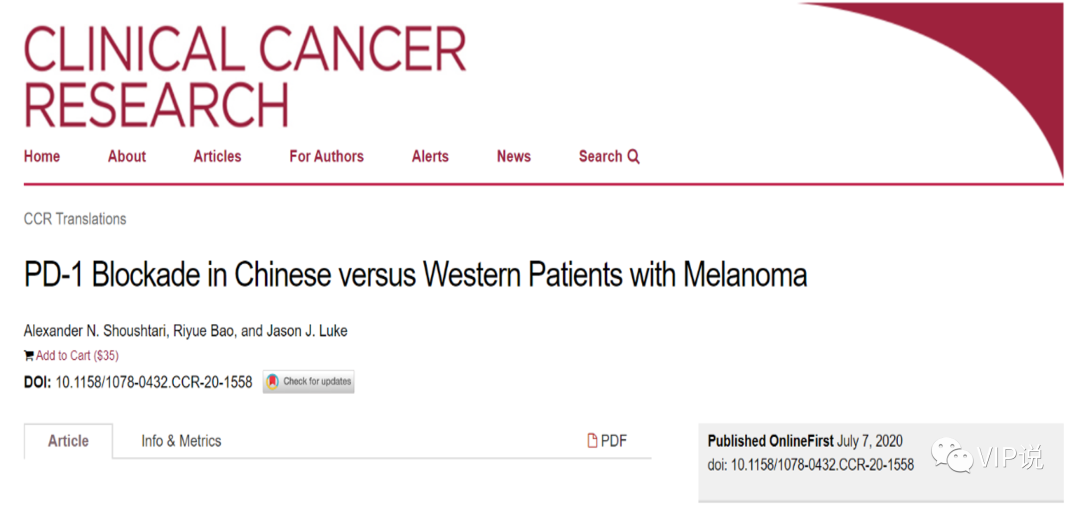Viewport: 1080px width, 505px height.
Task: Open the About menu item
Action: [x=127, y=157]
